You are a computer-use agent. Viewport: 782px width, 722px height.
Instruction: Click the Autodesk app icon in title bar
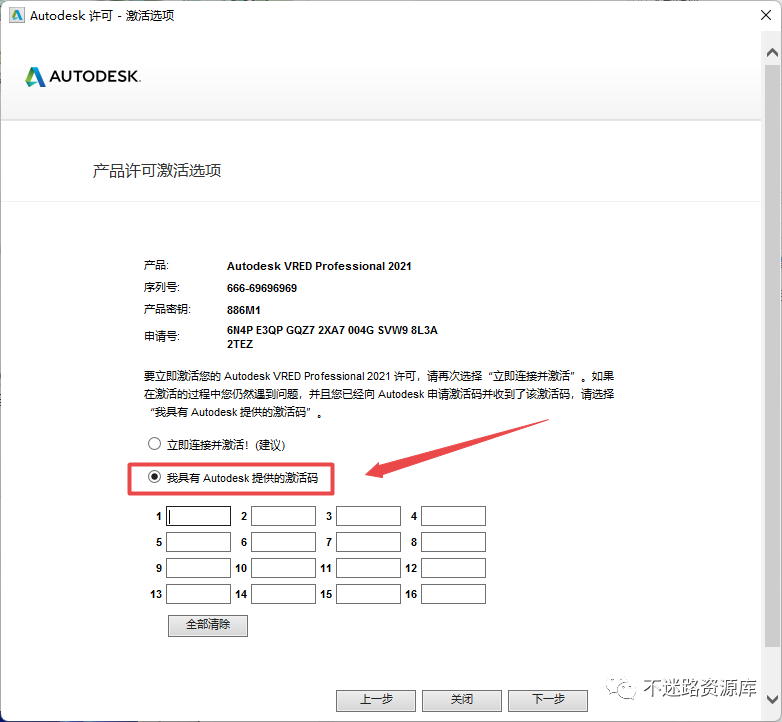click(16, 15)
